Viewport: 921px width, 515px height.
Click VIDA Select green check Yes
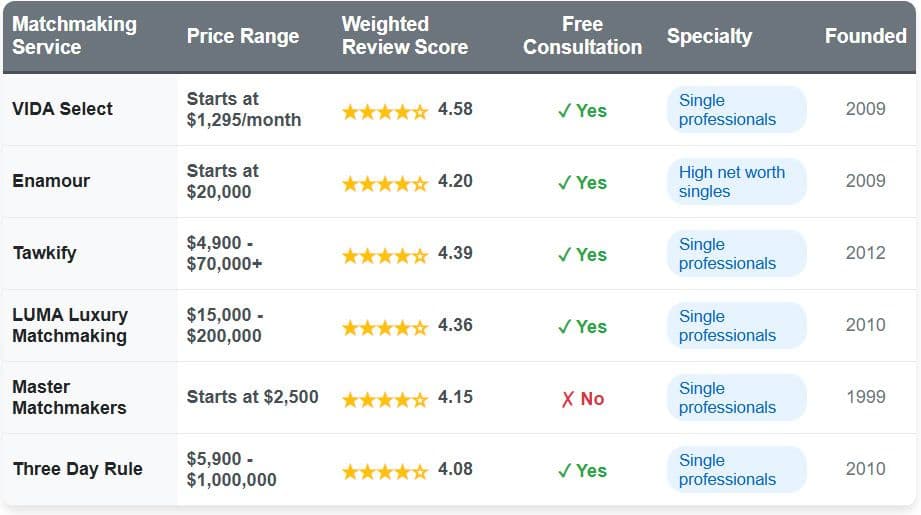[582, 111]
